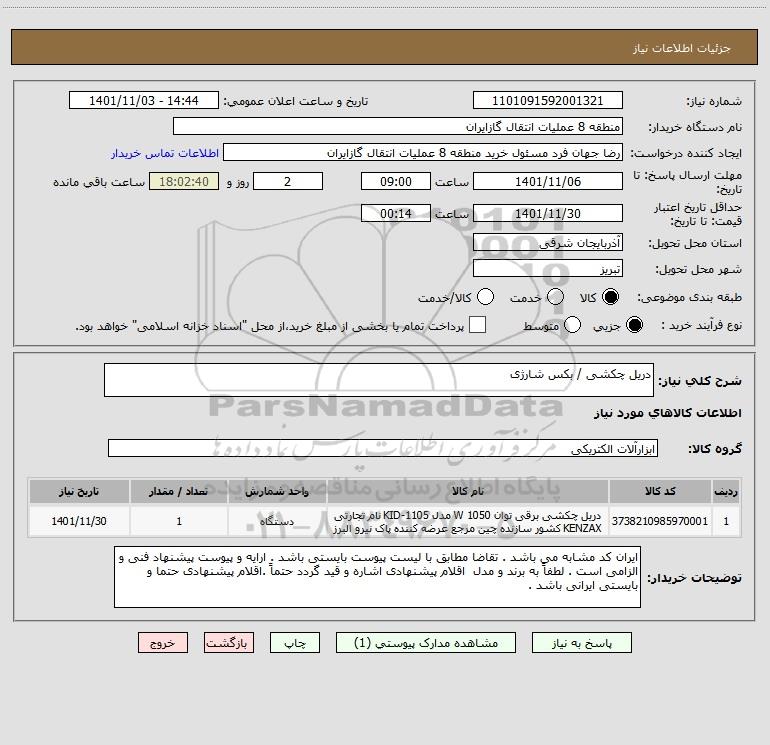Screen dimensions: 770x745
Task: Click the جزئیات اطلاعات نیاز header title
Action: [681, 48]
